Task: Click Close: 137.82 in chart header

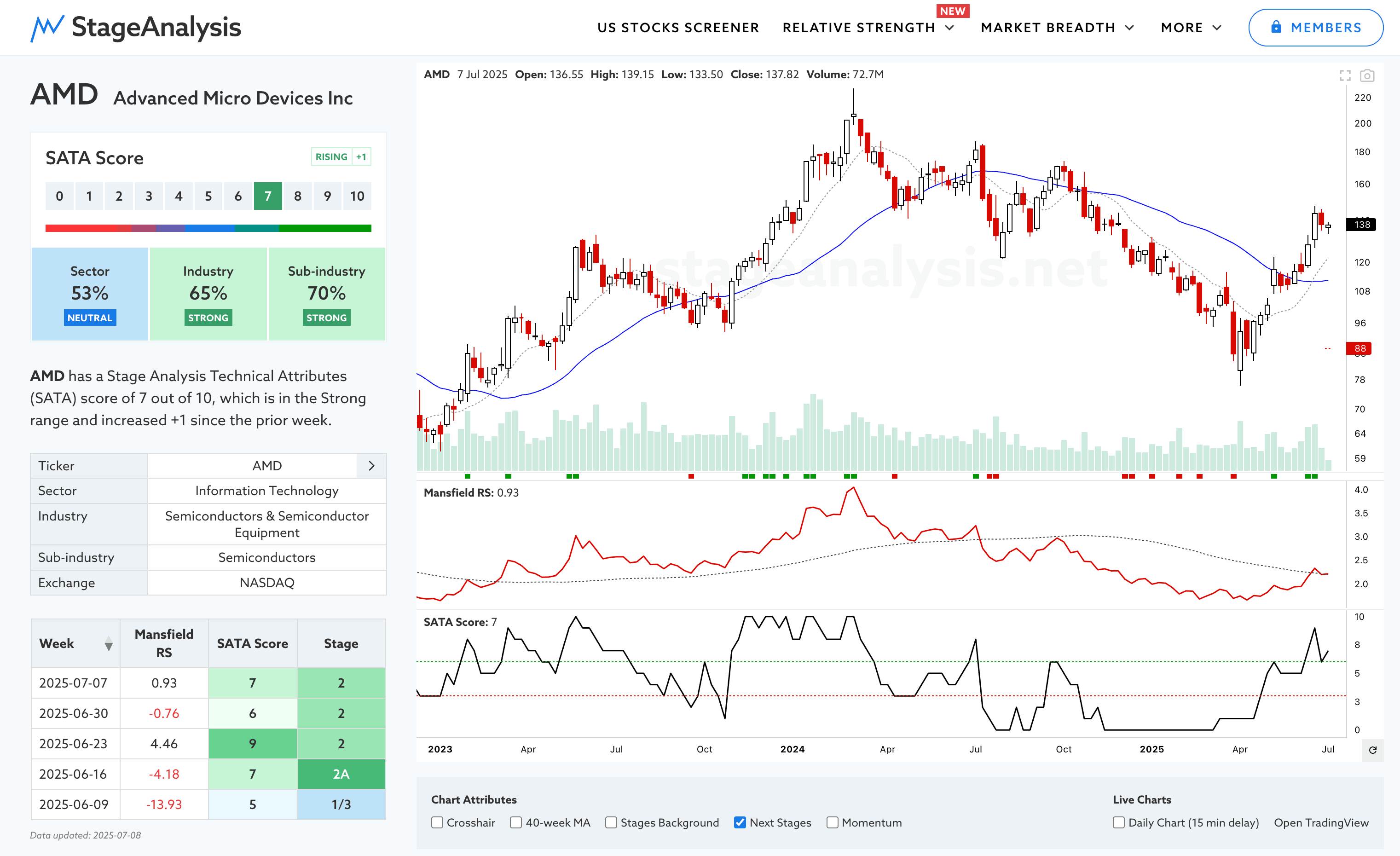Action: (764, 75)
